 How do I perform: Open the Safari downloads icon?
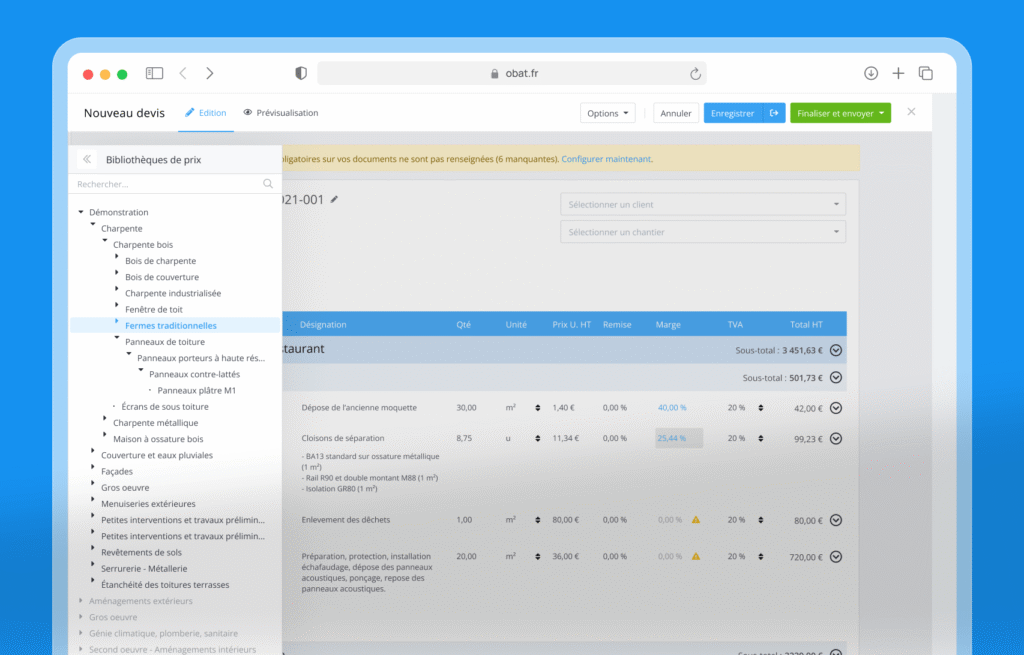click(x=871, y=73)
